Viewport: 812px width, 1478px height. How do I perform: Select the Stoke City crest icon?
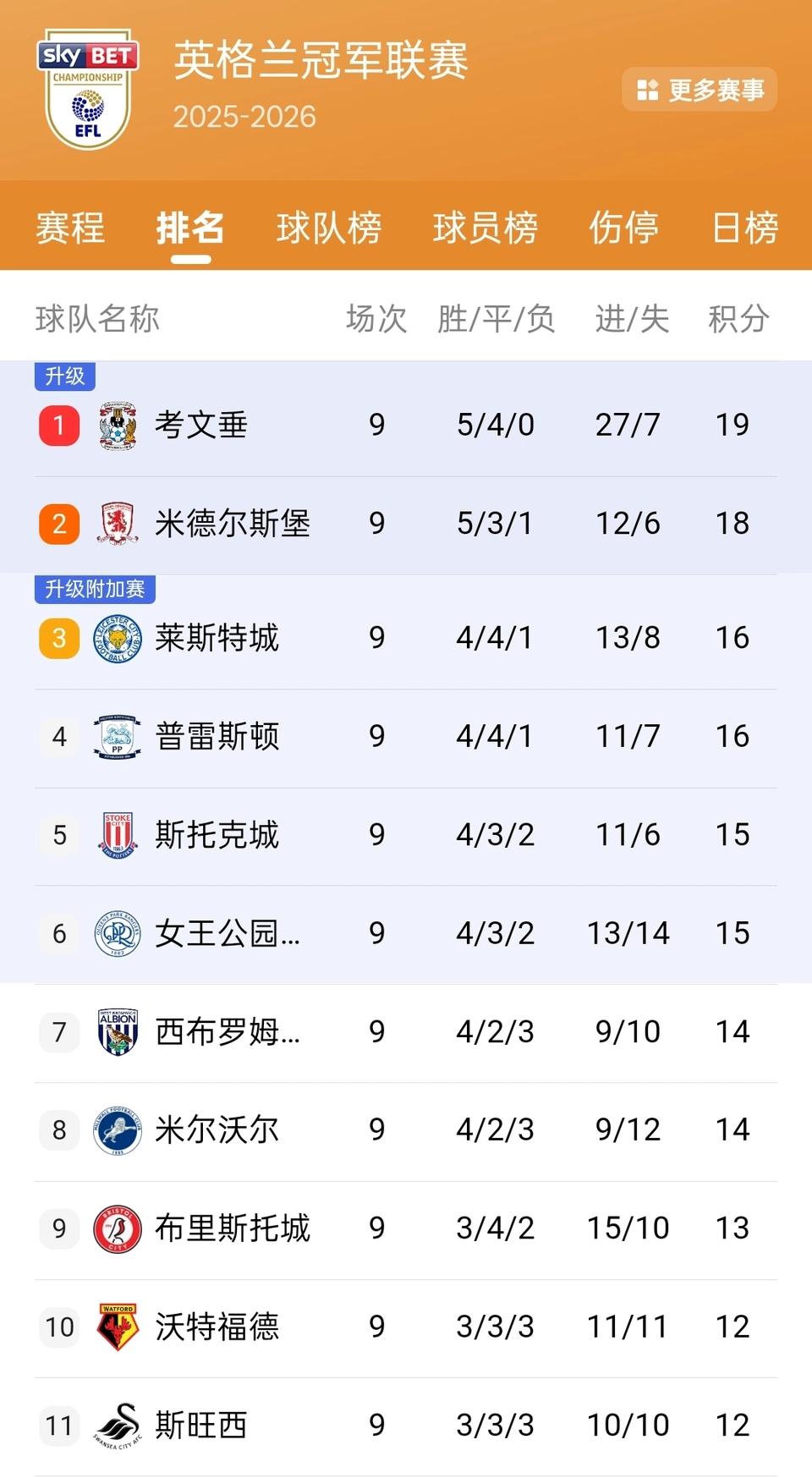pyautogui.click(x=118, y=835)
